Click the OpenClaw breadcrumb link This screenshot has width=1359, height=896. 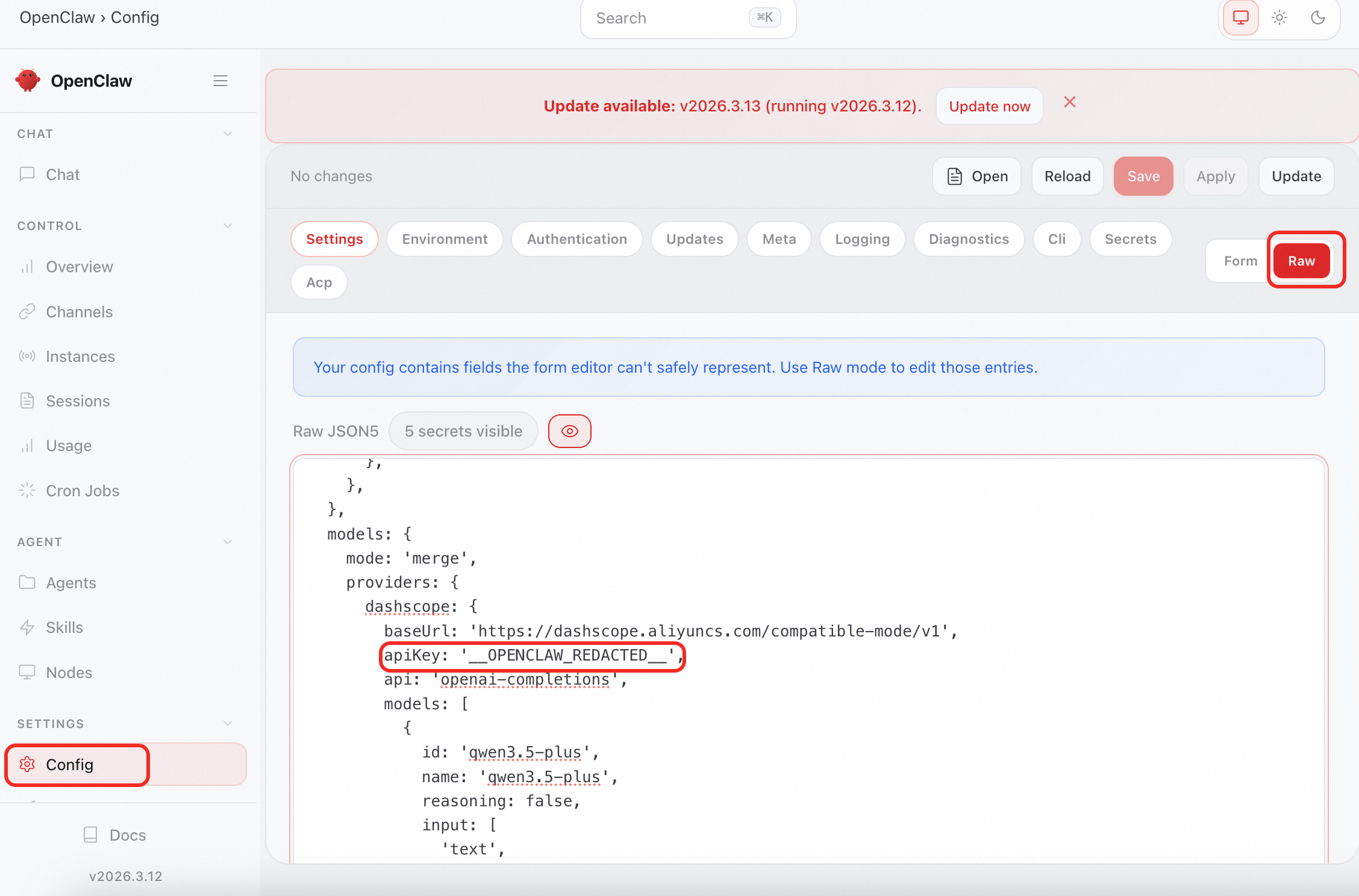pyautogui.click(x=57, y=17)
